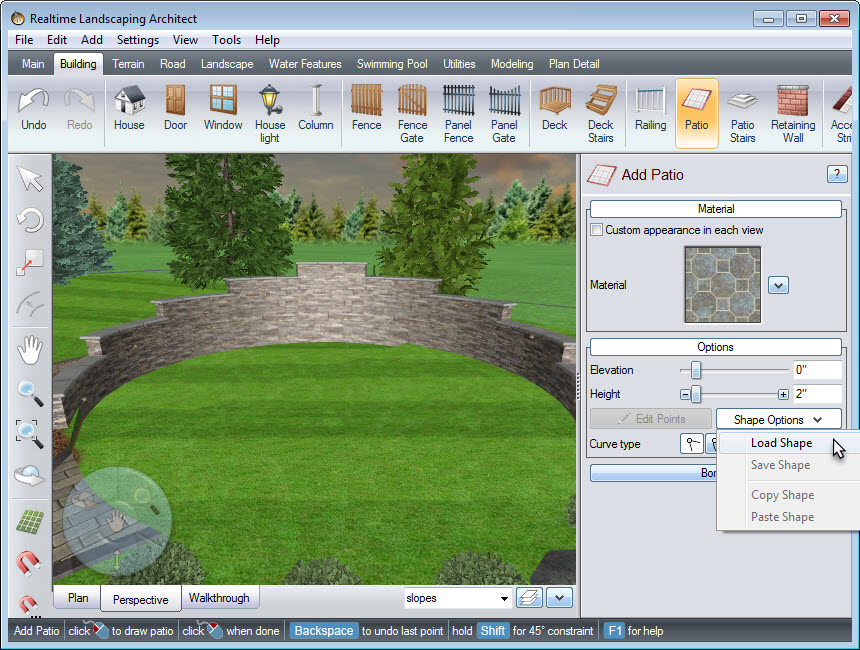The image size is (860, 650).
Task: Open the View menu
Action: pos(185,40)
